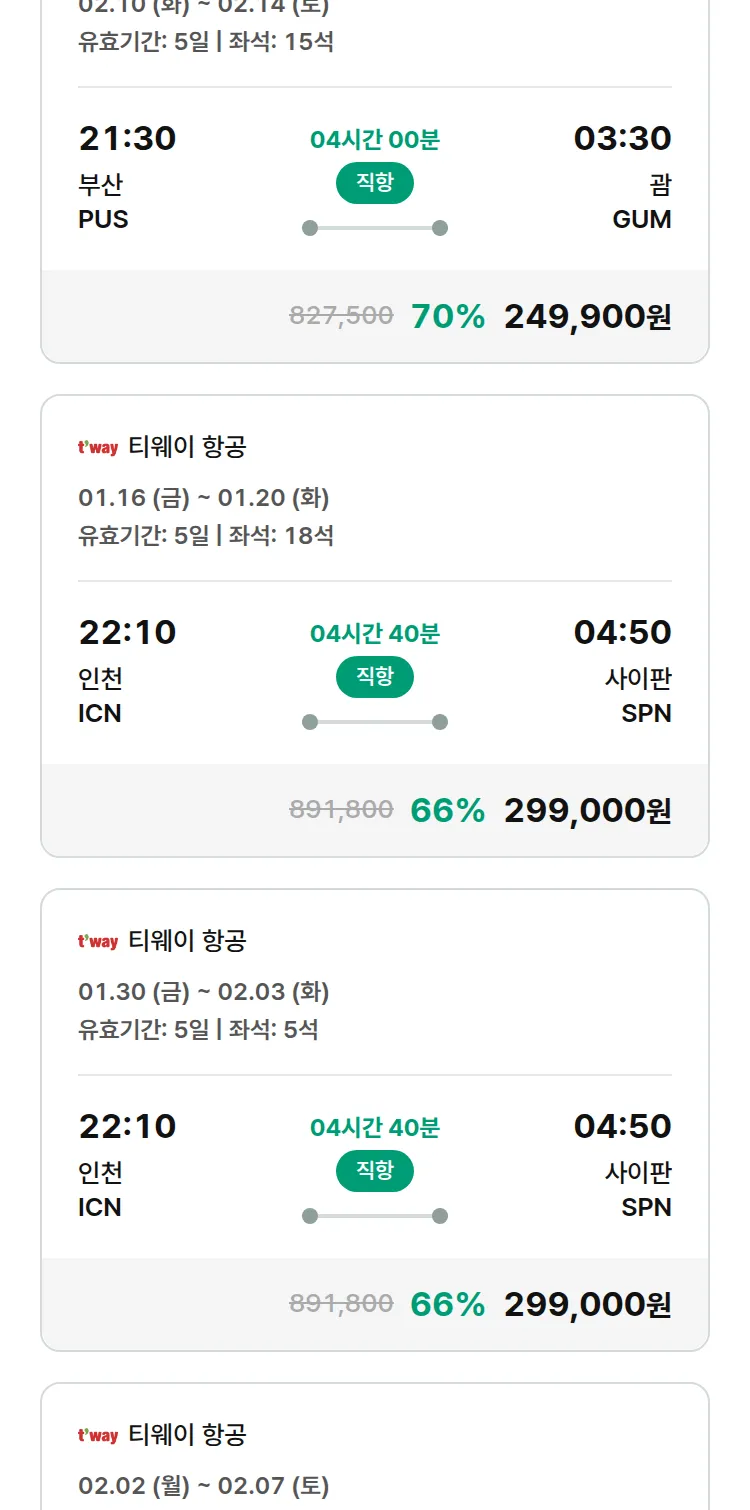Viewport: 750px width, 1510px height.
Task: Click the route progress line on the Guam flight
Action: [374, 228]
